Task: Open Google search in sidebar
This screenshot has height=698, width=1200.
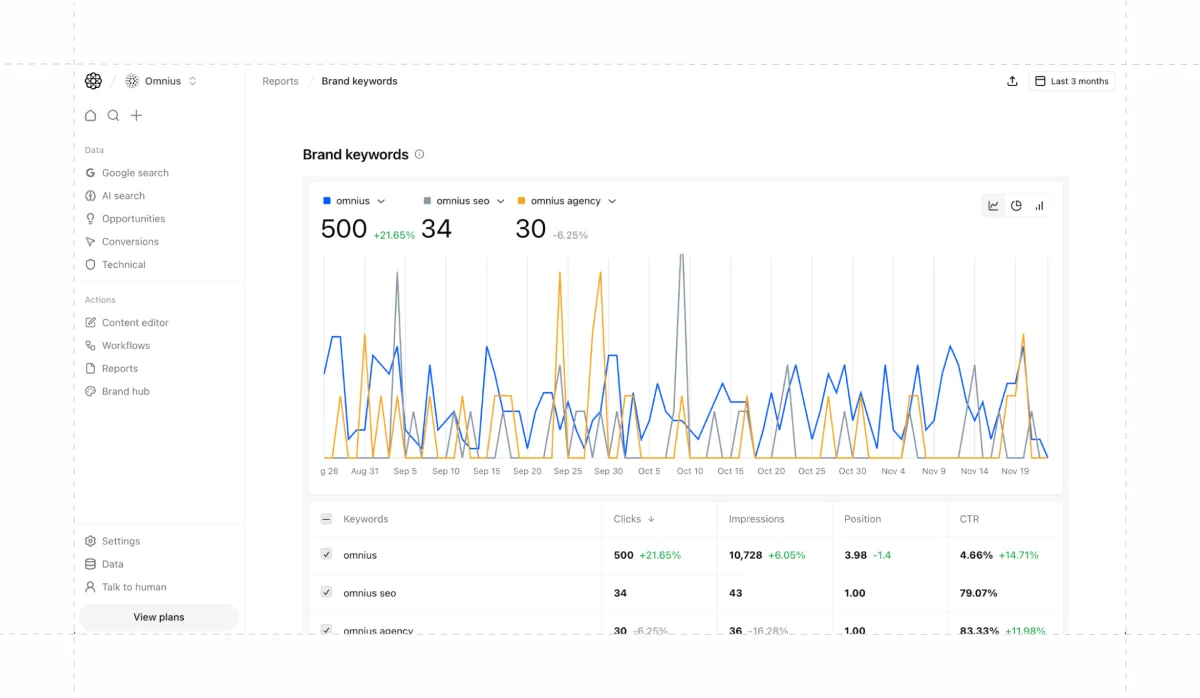Action: tap(135, 173)
